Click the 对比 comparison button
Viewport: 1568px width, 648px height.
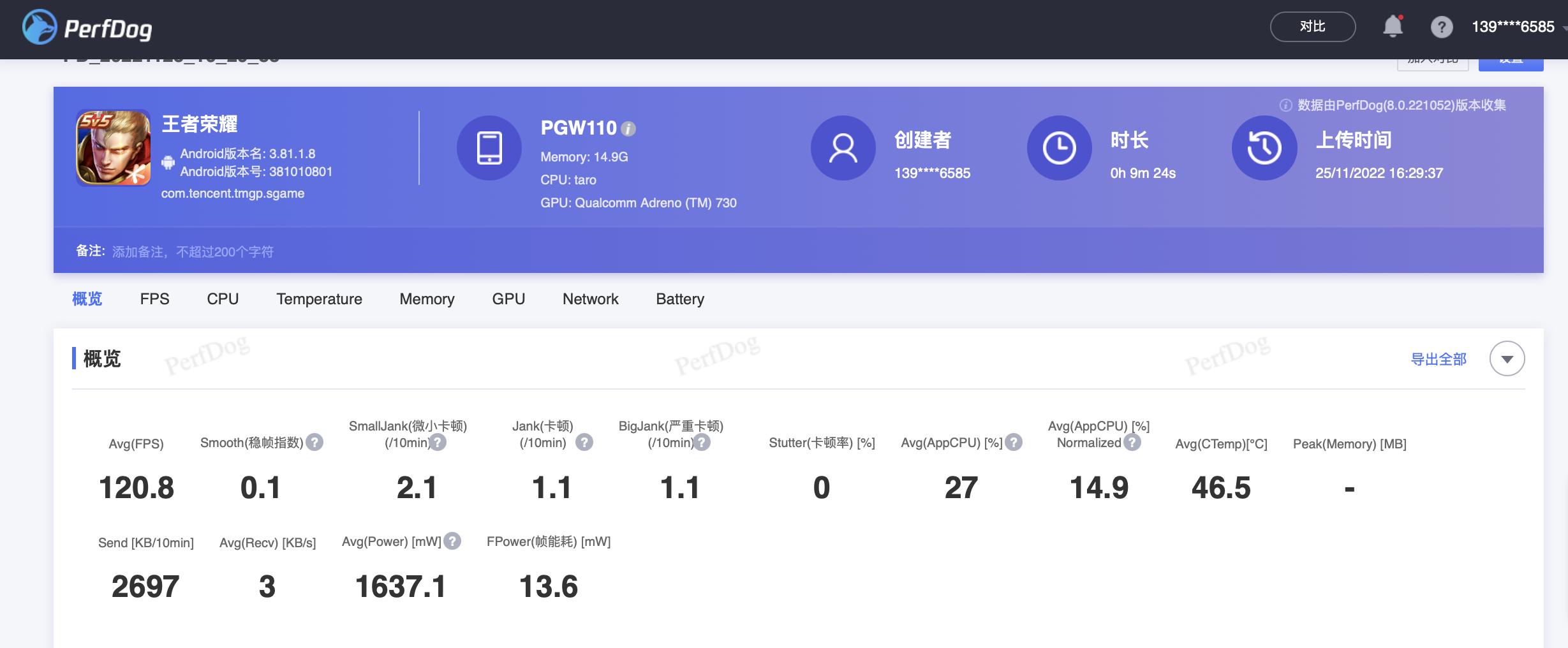pyautogui.click(x=1312, y=26)
